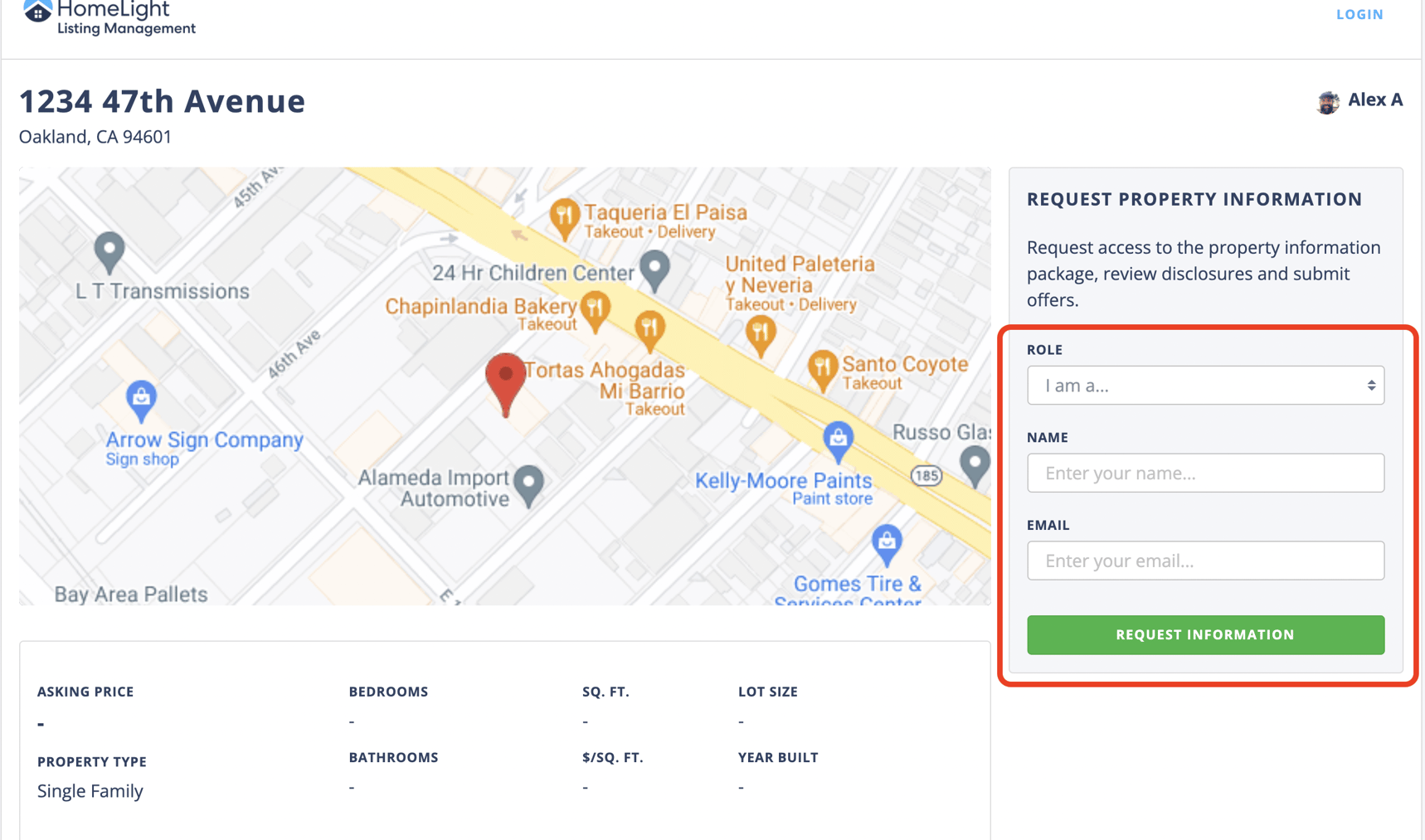The height and width of the screenshot is (840, 1425).
Task: Open the ROLE dropdown labeled I am a...
Action: pyautogui.click(x=1204, y=385)
